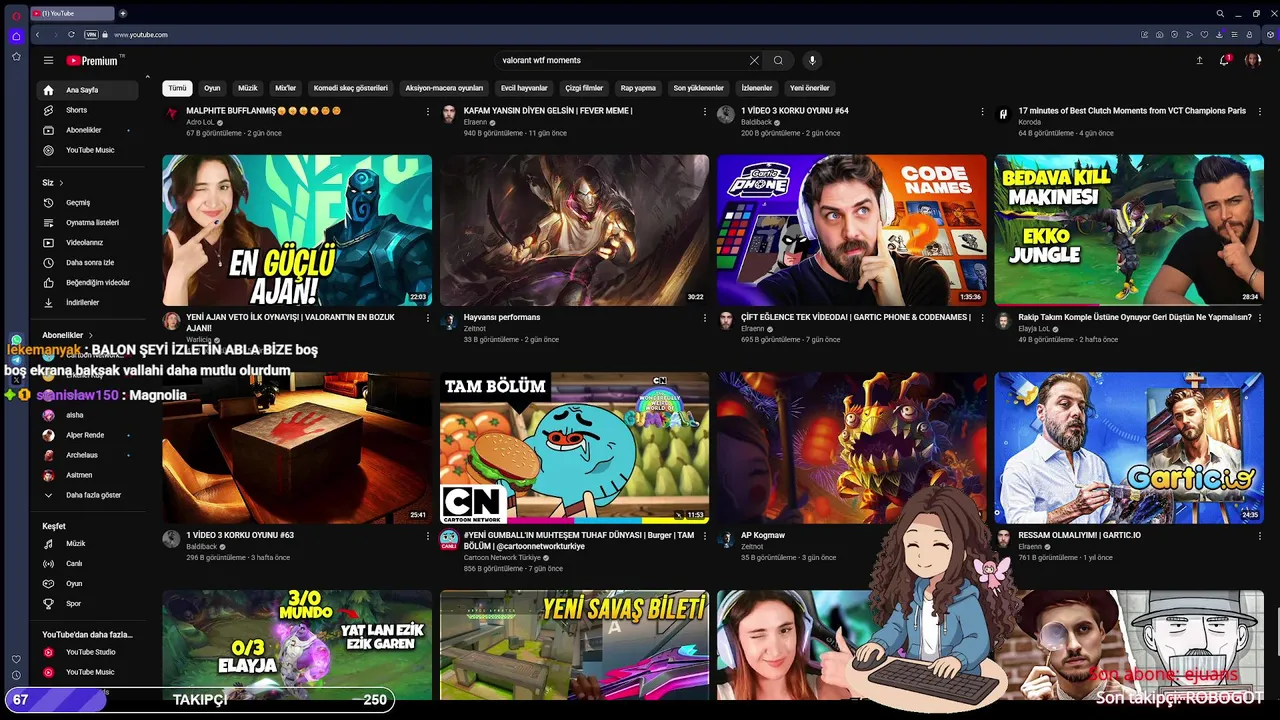Open options menu for ÇİFT EĞLENCE video

click(982, 318)
